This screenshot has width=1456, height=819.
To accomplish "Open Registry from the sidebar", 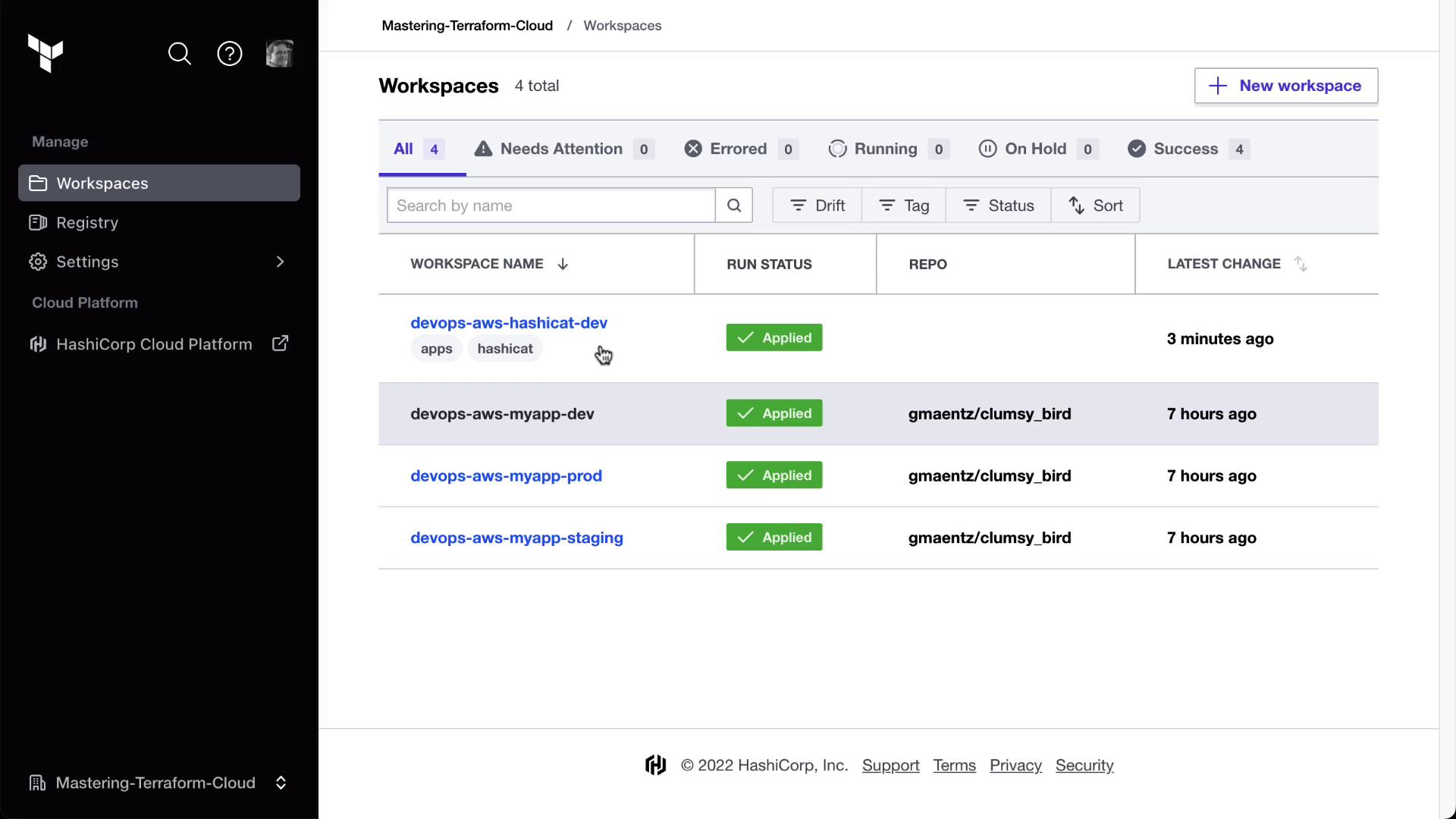I will point(87,222).
